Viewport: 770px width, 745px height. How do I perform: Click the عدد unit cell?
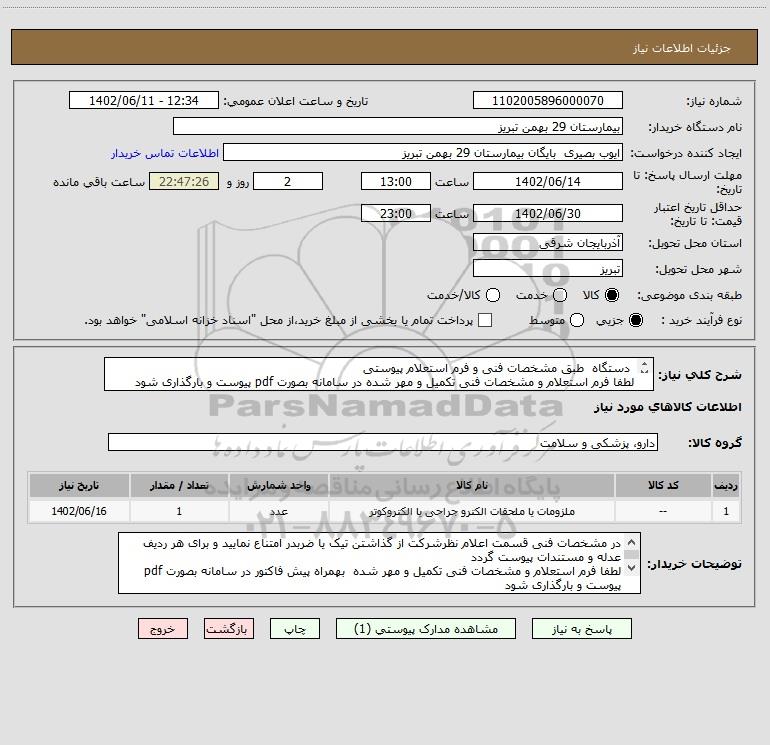point(278,511)
